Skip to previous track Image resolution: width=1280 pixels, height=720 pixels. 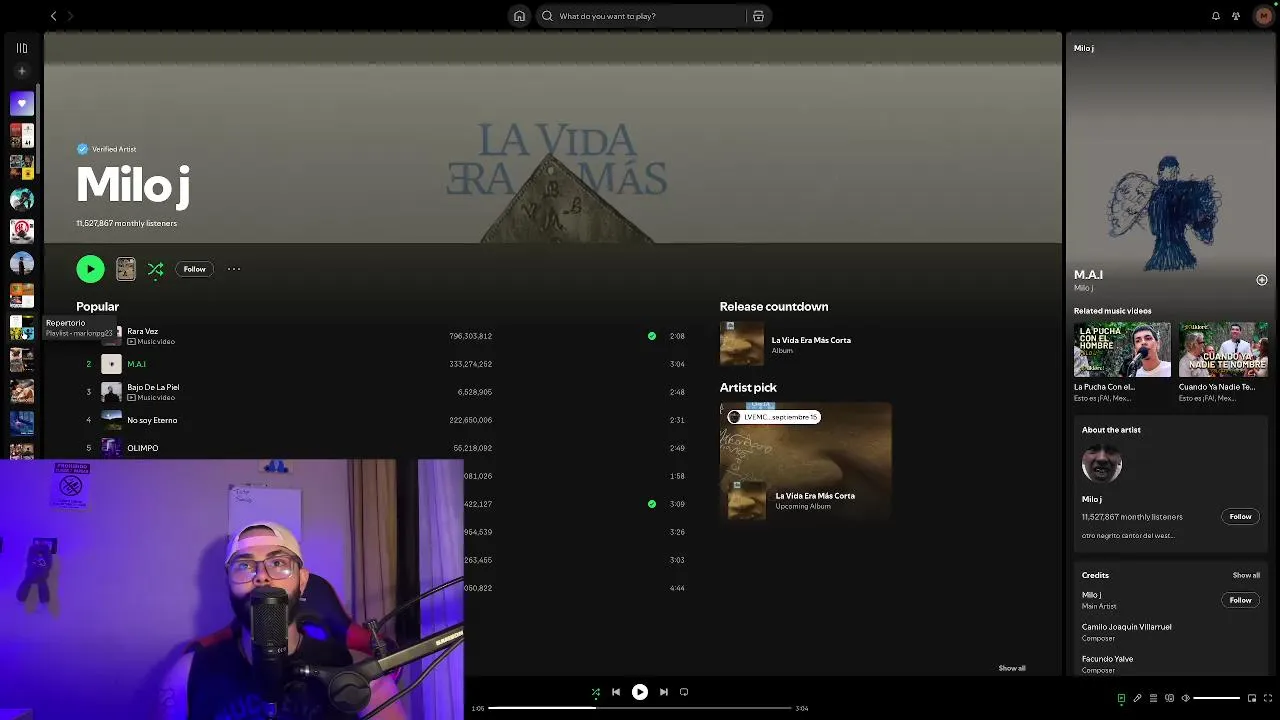[616, 692]
